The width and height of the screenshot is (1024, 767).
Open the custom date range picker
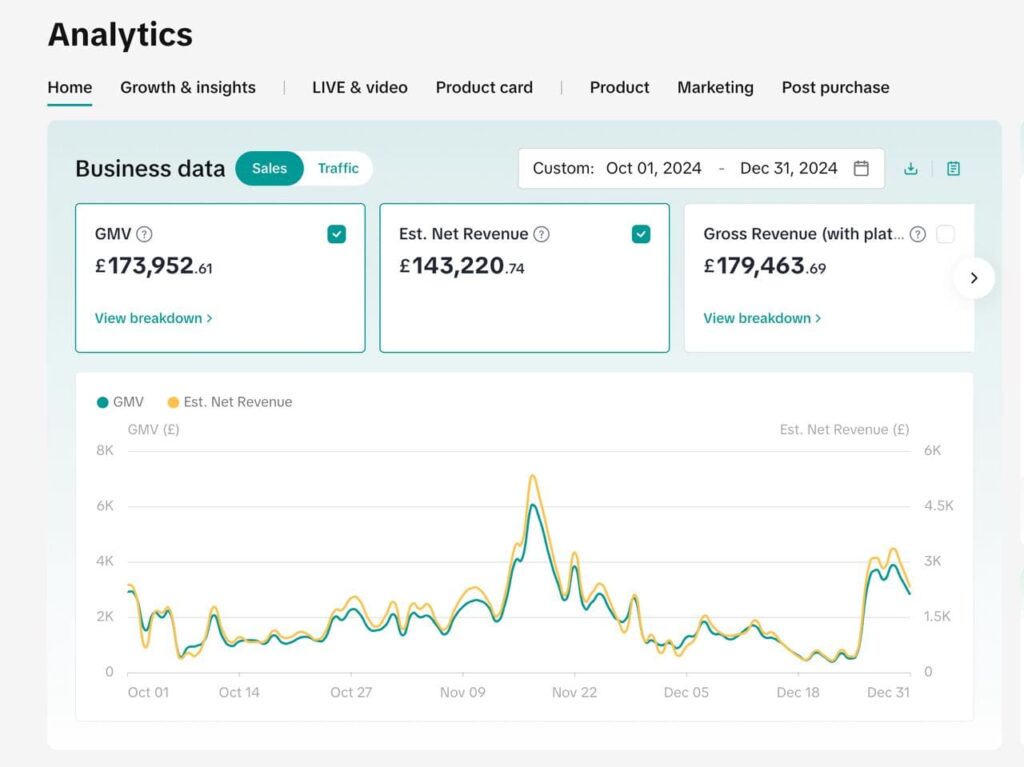point(700,168)
